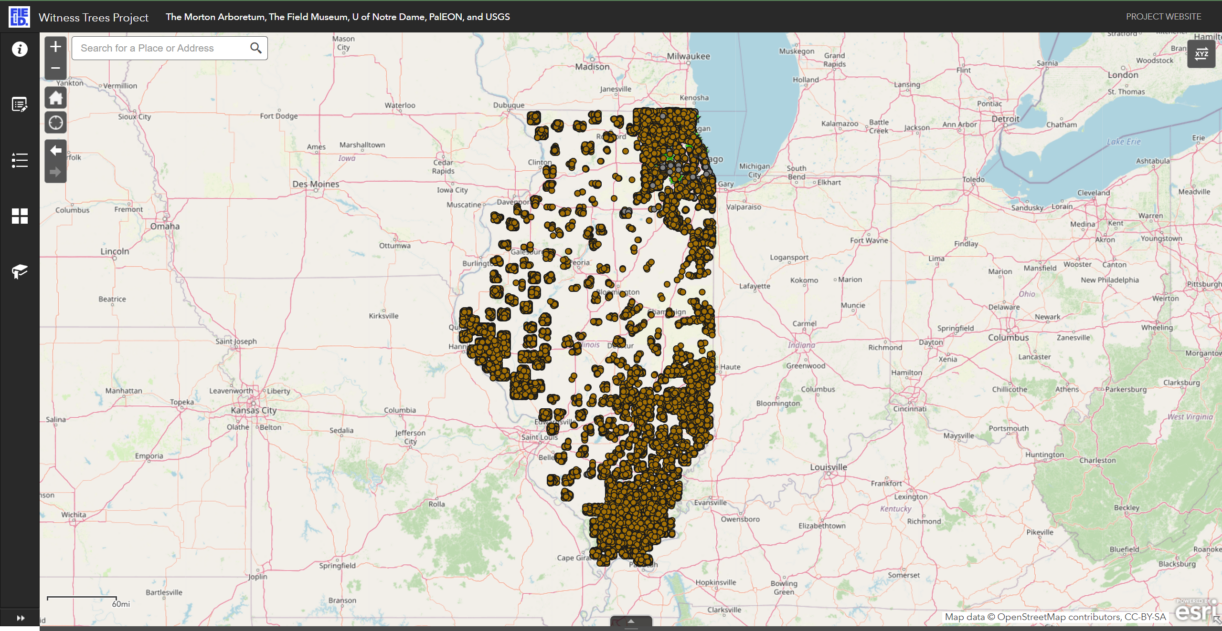Open the edit form sidebar icon
This screenshot has width=1222, height=631.
(19, 104)
